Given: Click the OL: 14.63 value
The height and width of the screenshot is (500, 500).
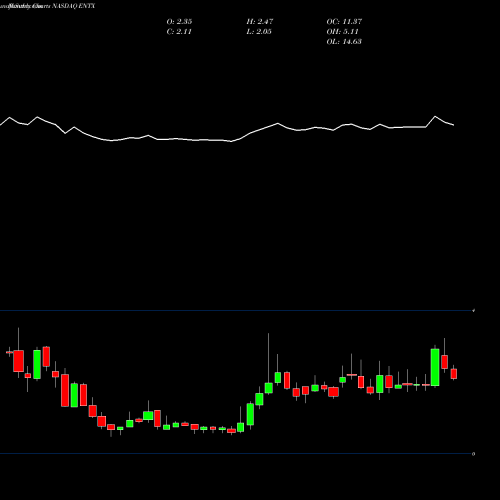Looking at the screenshot, I should (x=344, y=42).
